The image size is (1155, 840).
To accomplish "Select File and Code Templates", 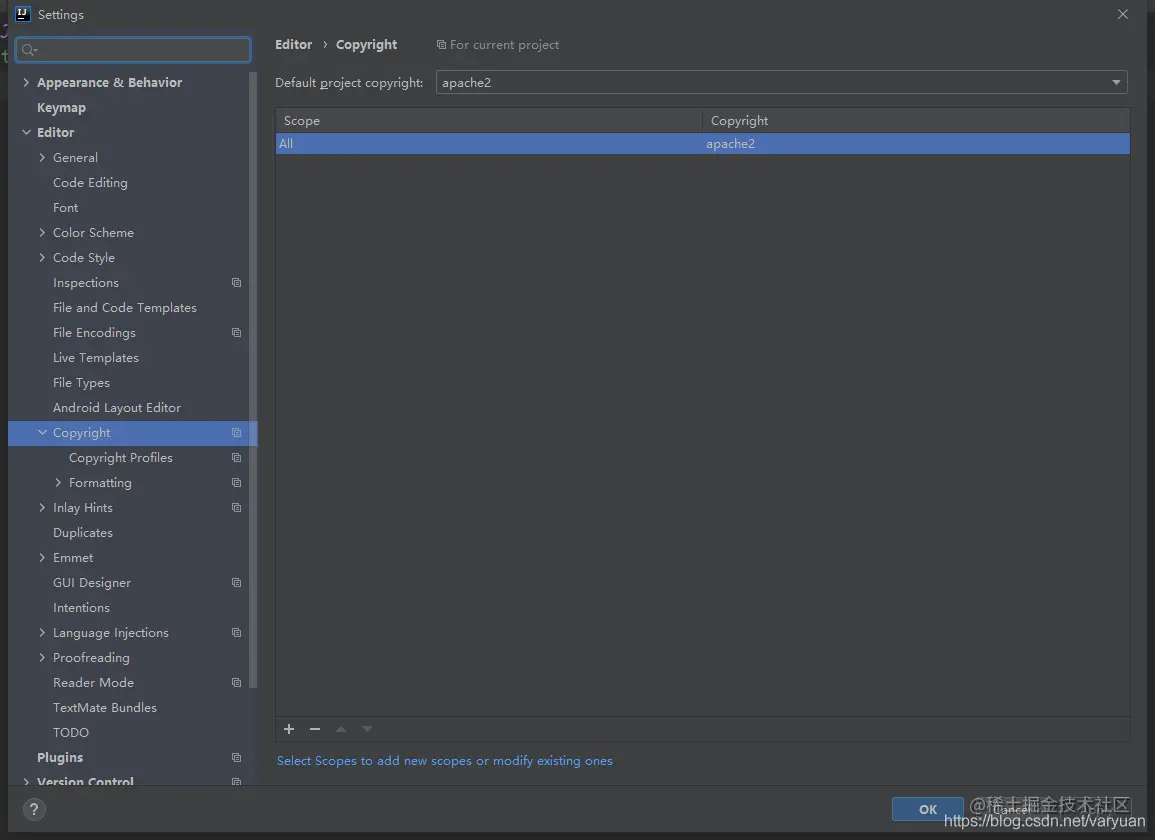I will click(124, 308).
